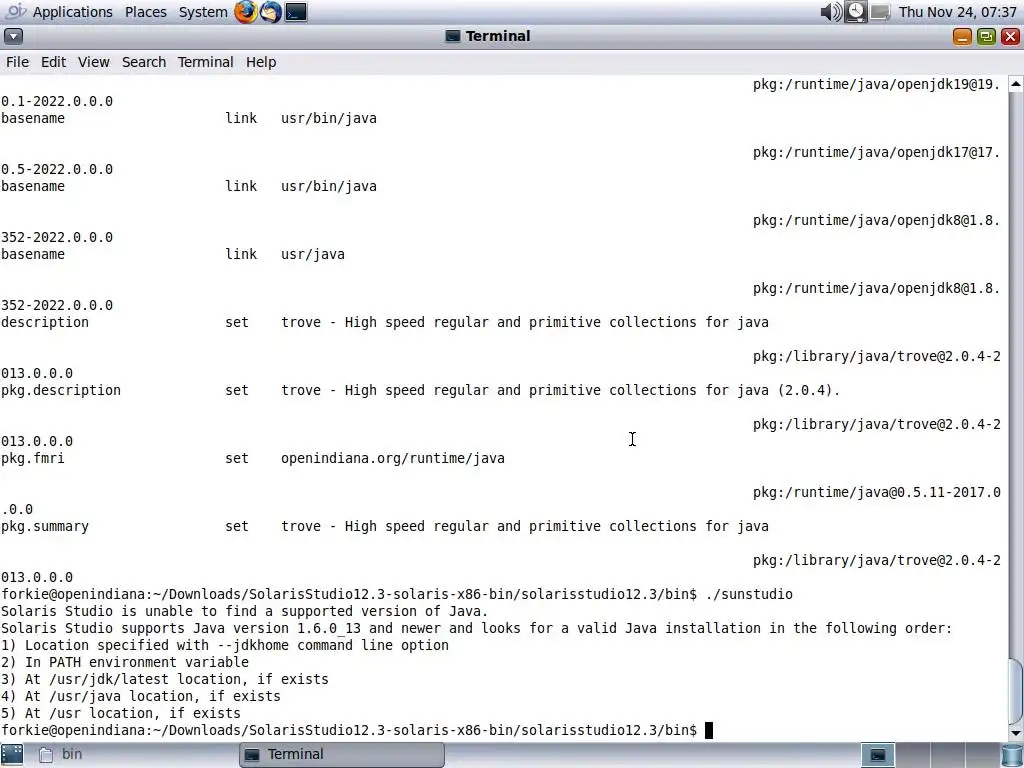Open the Edit menu in Terminal
The image size is (1024, 768).
[54, 62]
